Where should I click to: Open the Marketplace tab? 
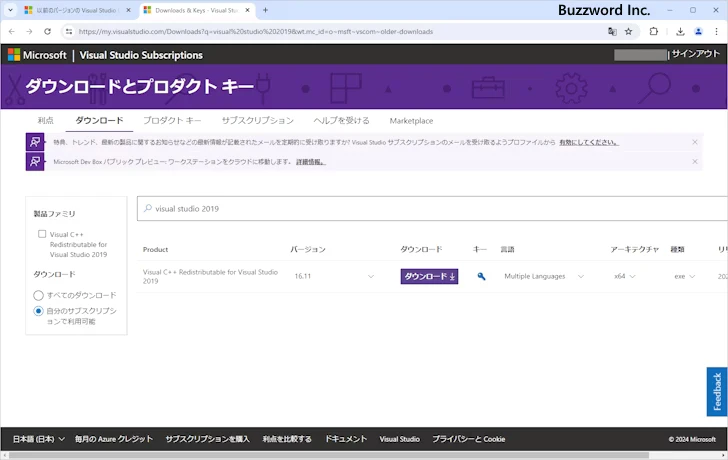(411, 121)
